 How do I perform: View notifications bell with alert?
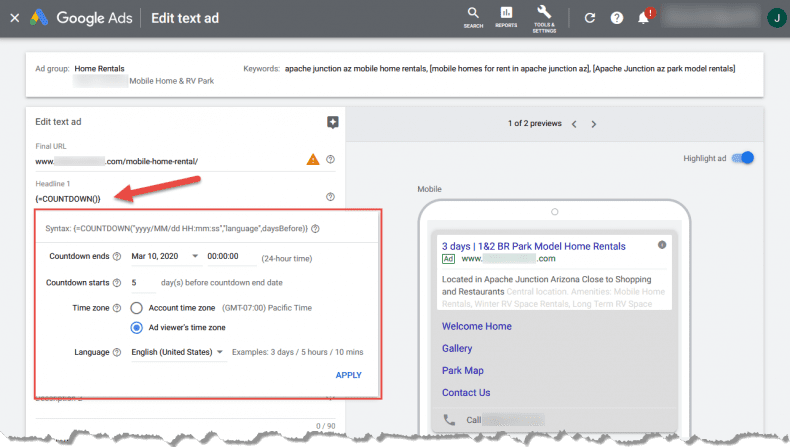pyautogui.click(x=644, y=18)
